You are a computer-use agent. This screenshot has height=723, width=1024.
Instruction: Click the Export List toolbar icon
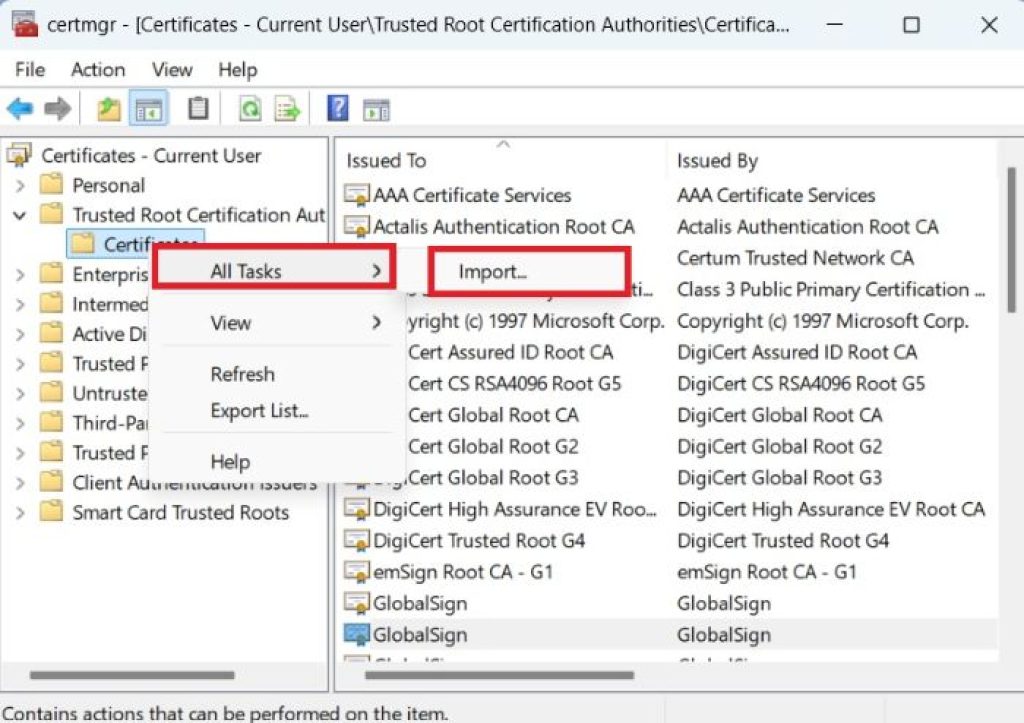(287, 108)
